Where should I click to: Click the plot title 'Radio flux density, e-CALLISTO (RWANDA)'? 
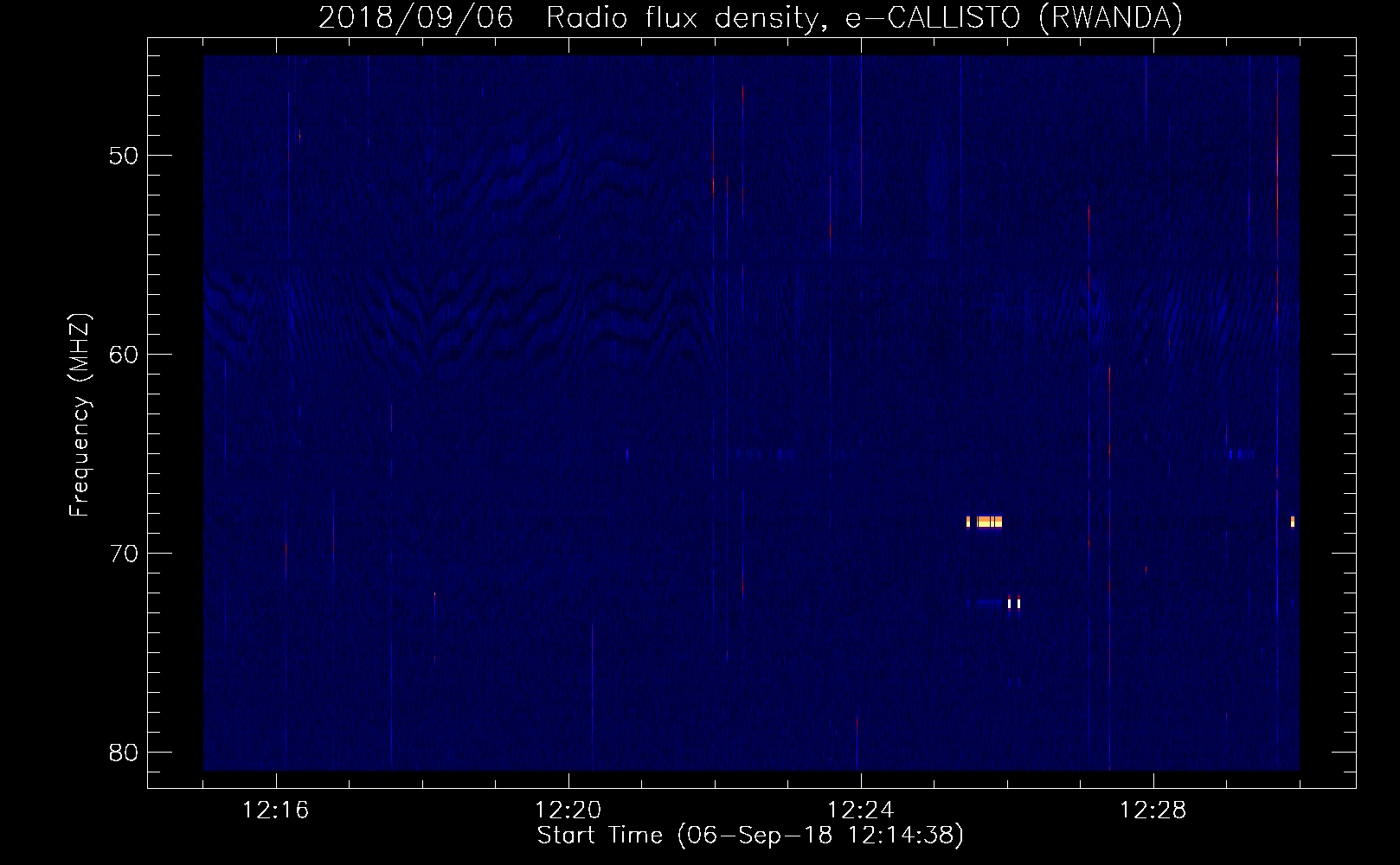click(x=864, y=18)
